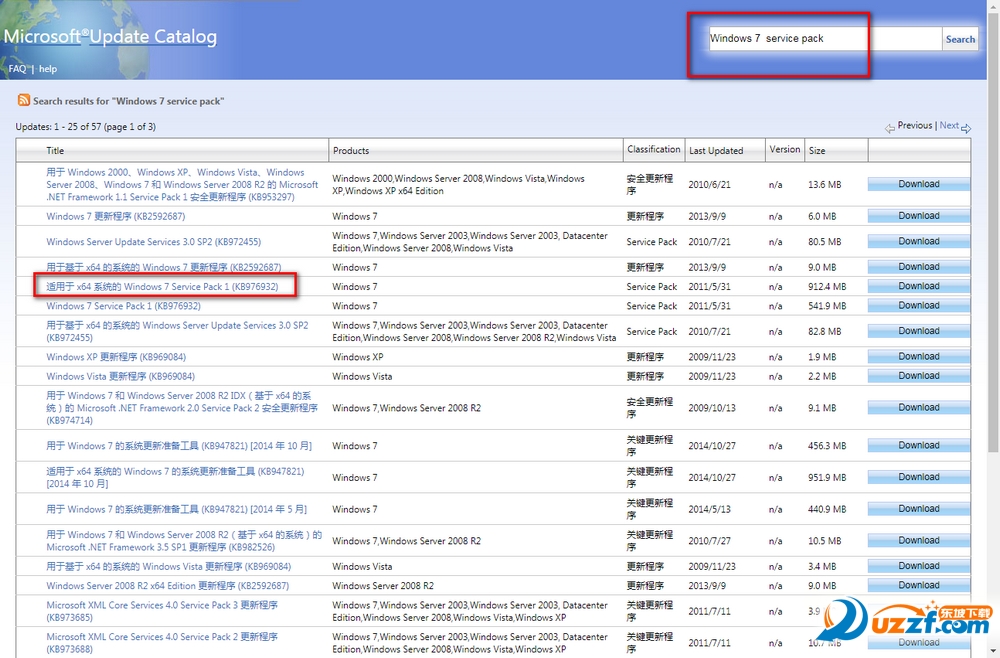
Task: Open the 2.2 MB Windows Vista 更新程序 (KB969084) link
Action: 121,376
